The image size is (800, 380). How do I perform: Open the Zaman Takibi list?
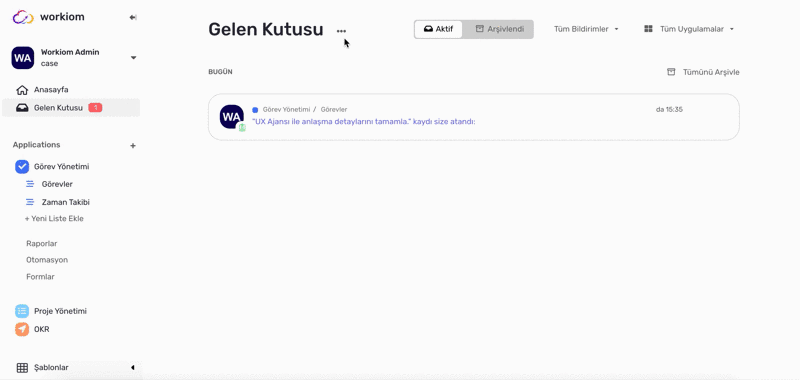point(66,202)
